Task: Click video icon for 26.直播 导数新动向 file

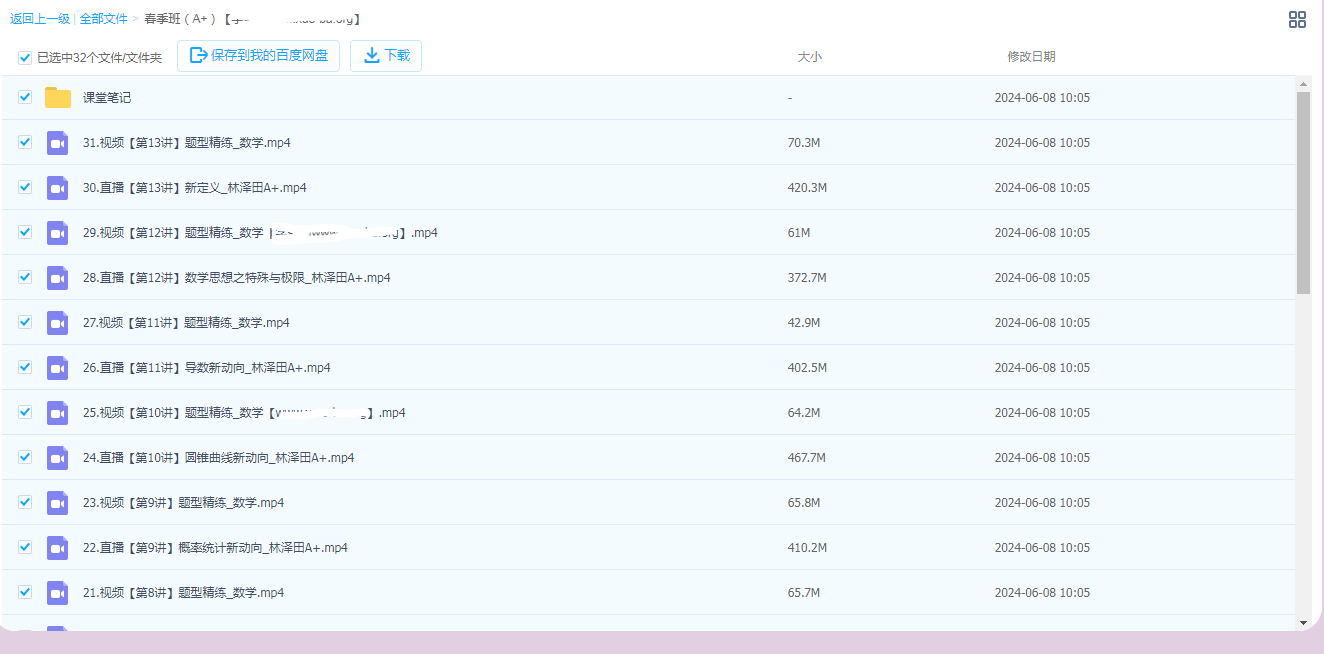Action: click(x=57, y=368)
